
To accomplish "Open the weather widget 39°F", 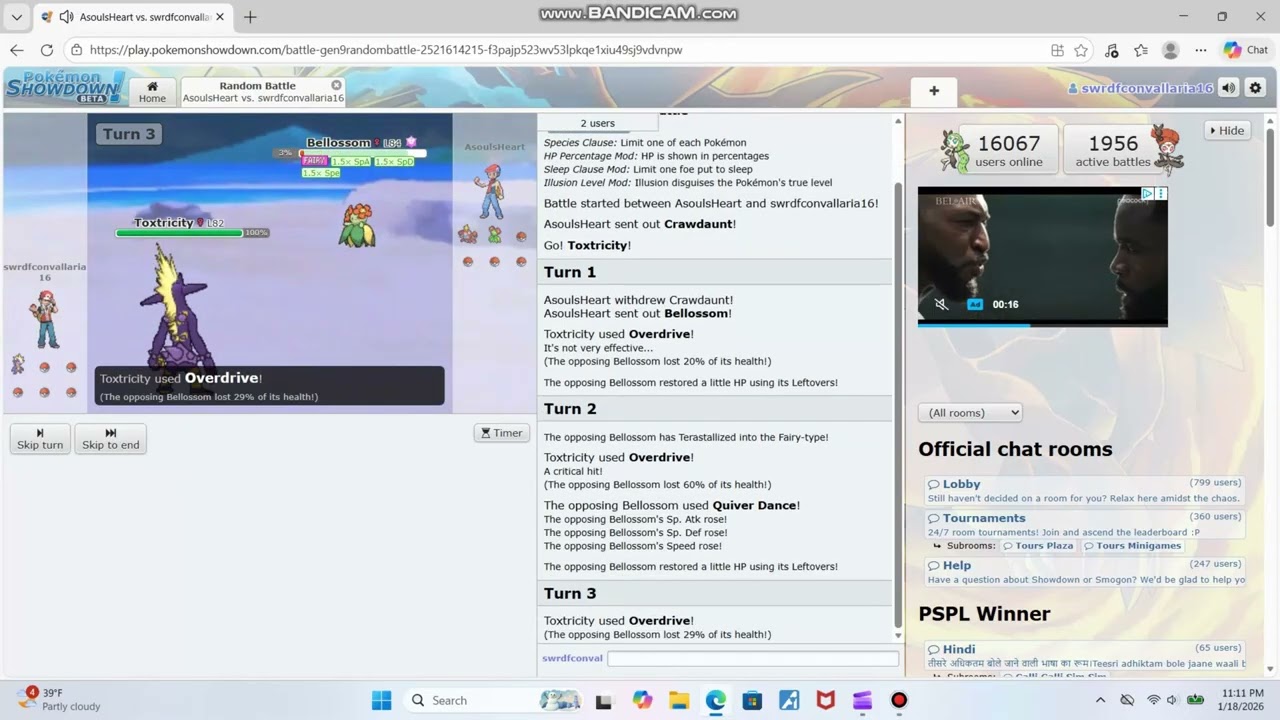I will [60, 699].
